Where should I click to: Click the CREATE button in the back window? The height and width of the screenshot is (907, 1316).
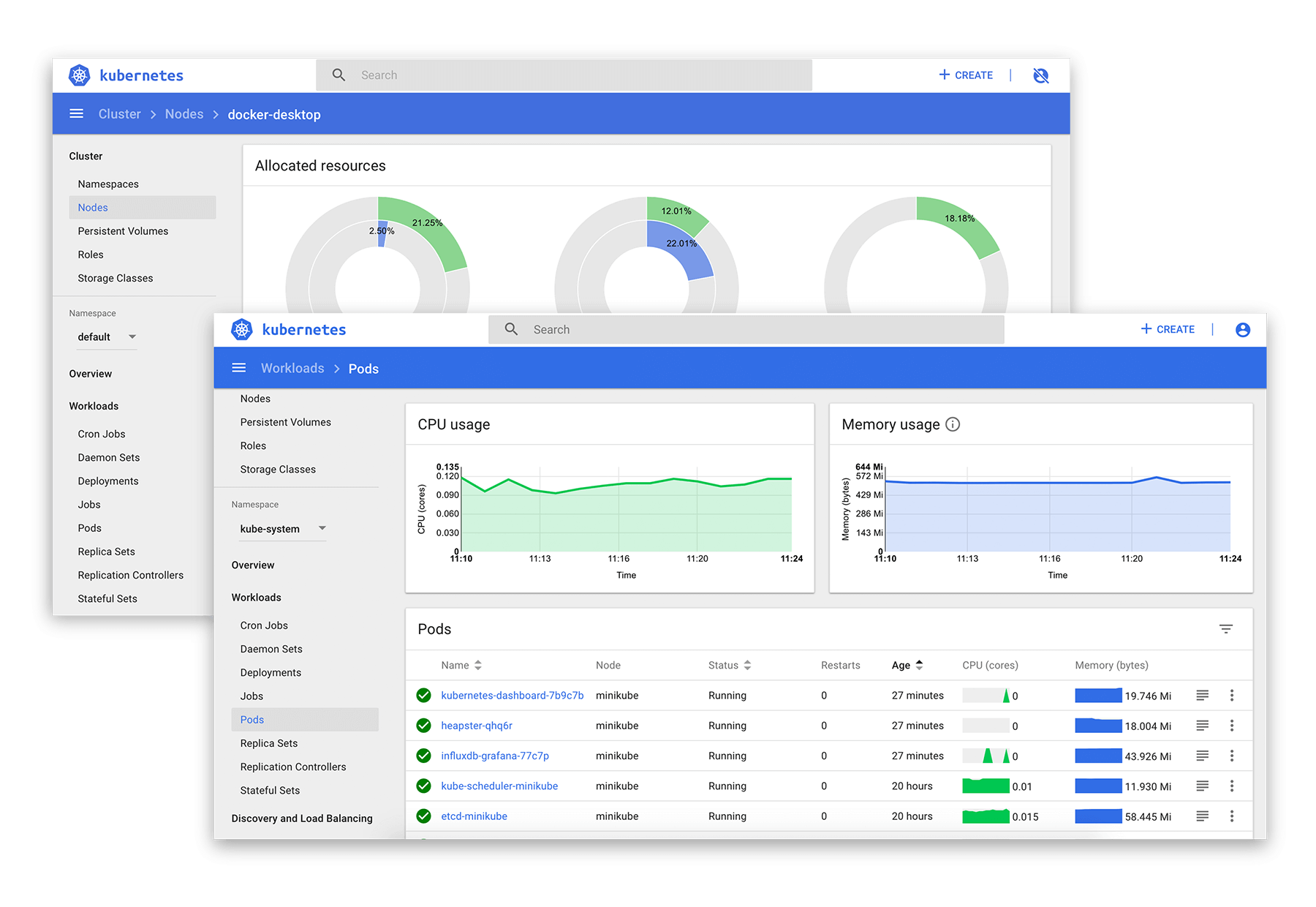click(966, 75)
